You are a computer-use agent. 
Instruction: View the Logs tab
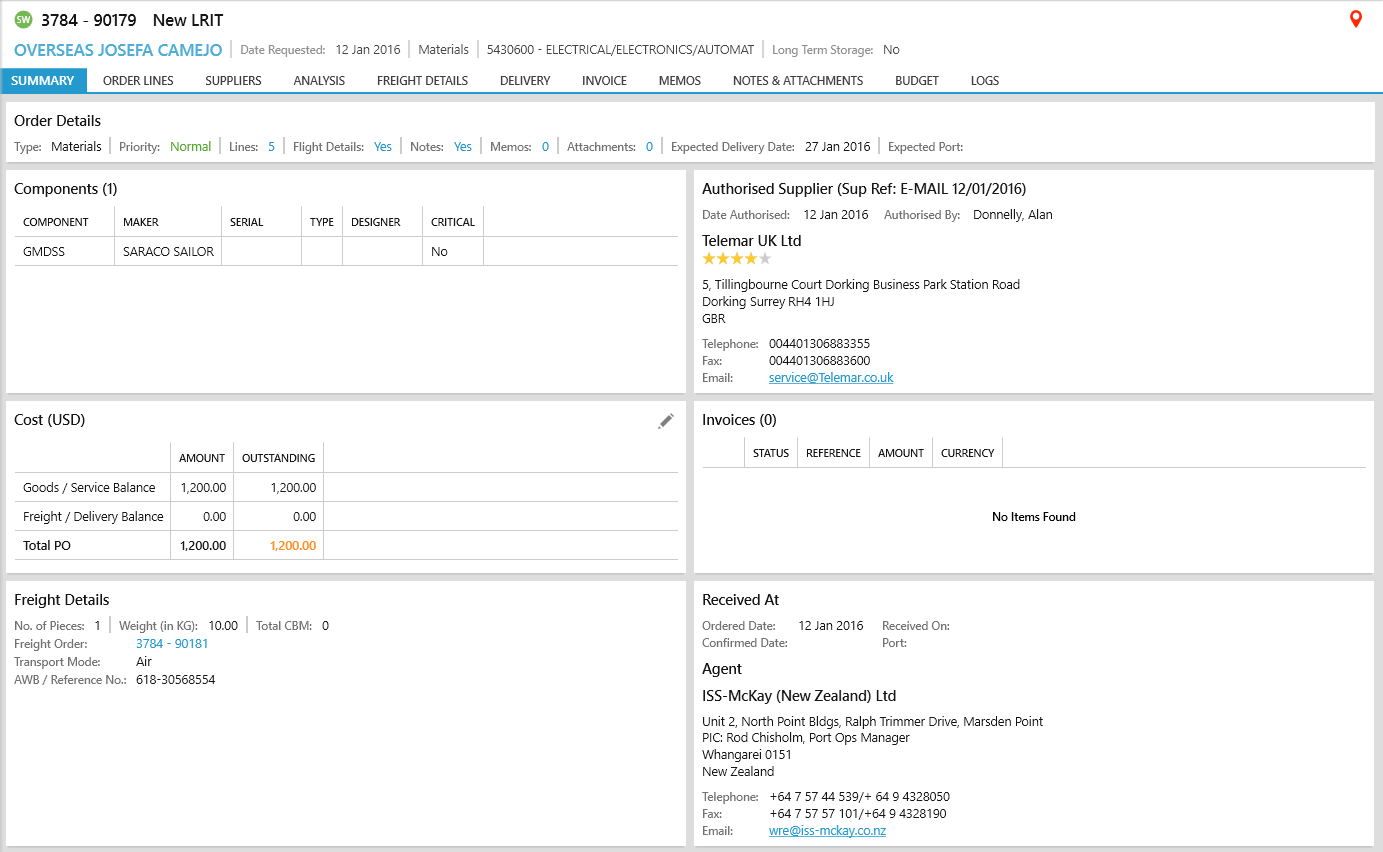point(984,81)
